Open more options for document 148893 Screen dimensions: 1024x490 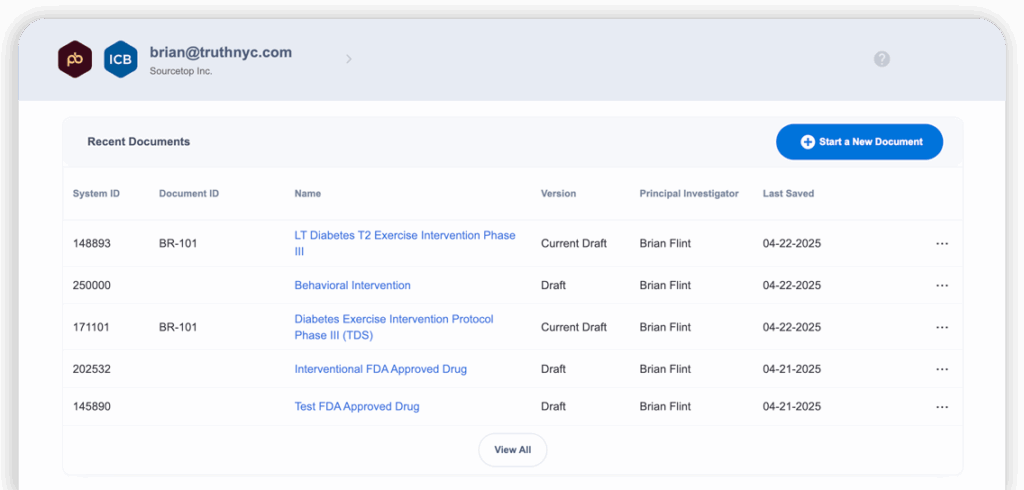(x=941, y=244)
